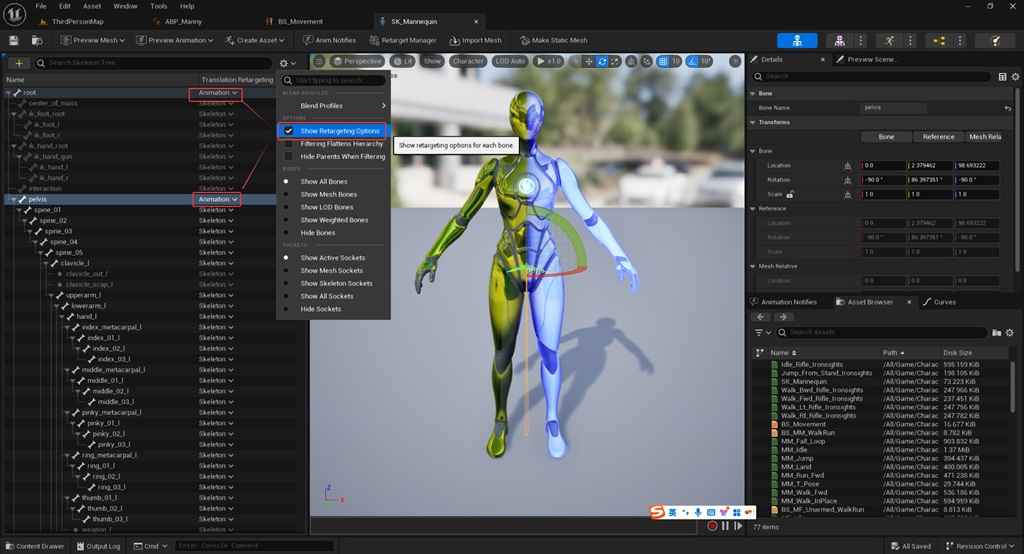Switch to the Skeletal Mesh editor mode
Image resolution: width=1024 pixels, height=554 pixels.
[x=839, y=41]
